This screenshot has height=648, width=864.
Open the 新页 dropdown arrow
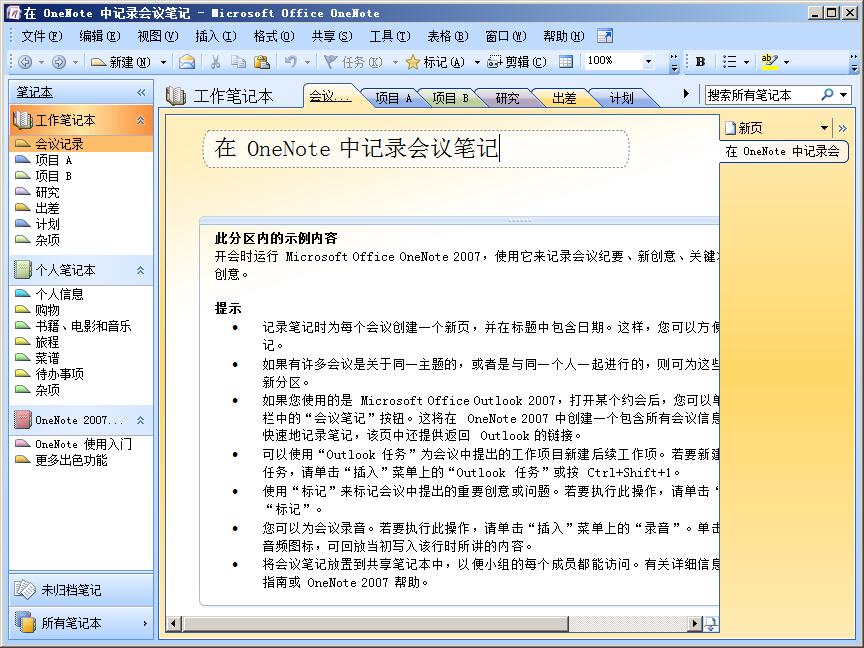pyautogui.click(x=824, y=128)
